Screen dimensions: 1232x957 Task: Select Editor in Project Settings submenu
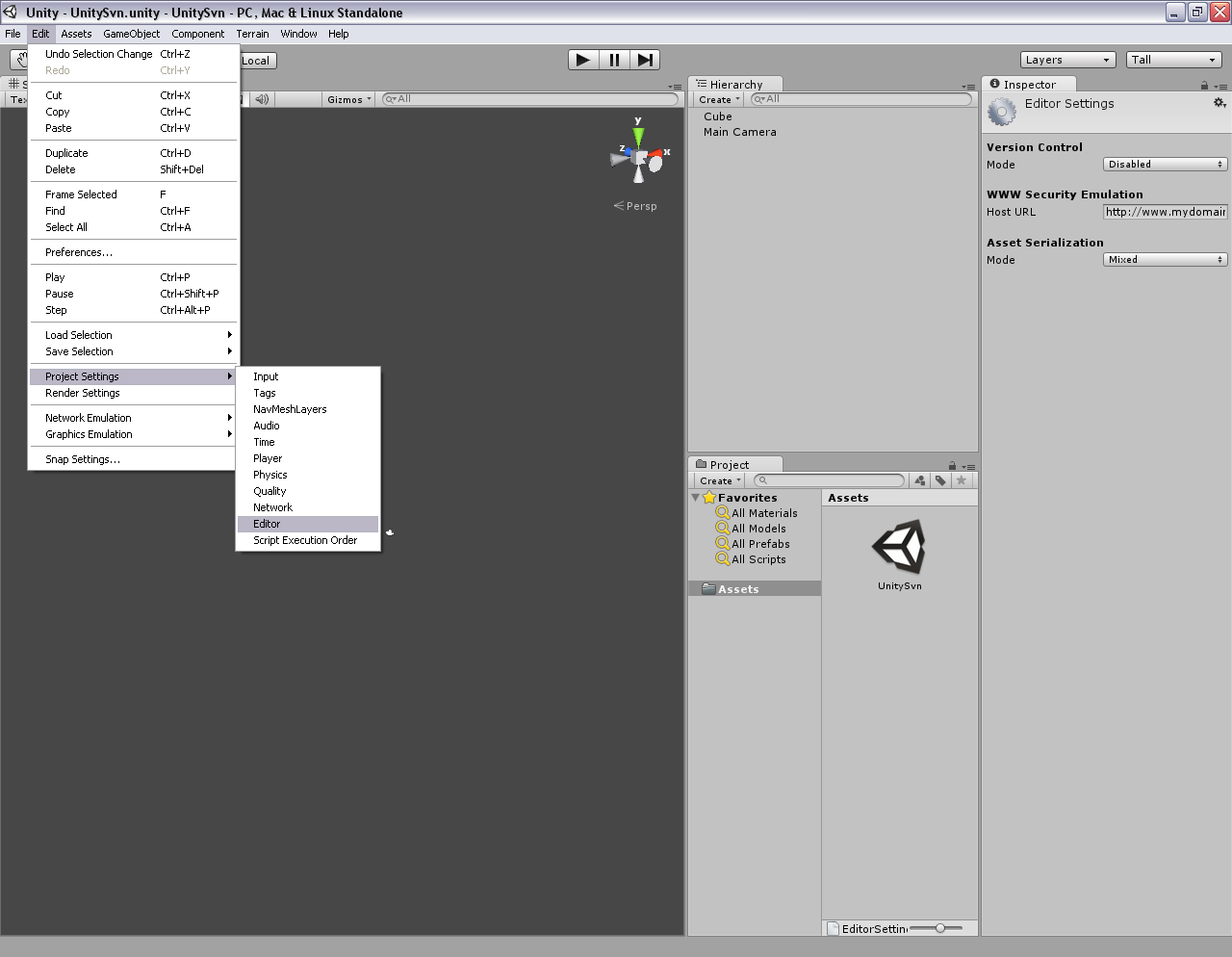click(308, 524)
